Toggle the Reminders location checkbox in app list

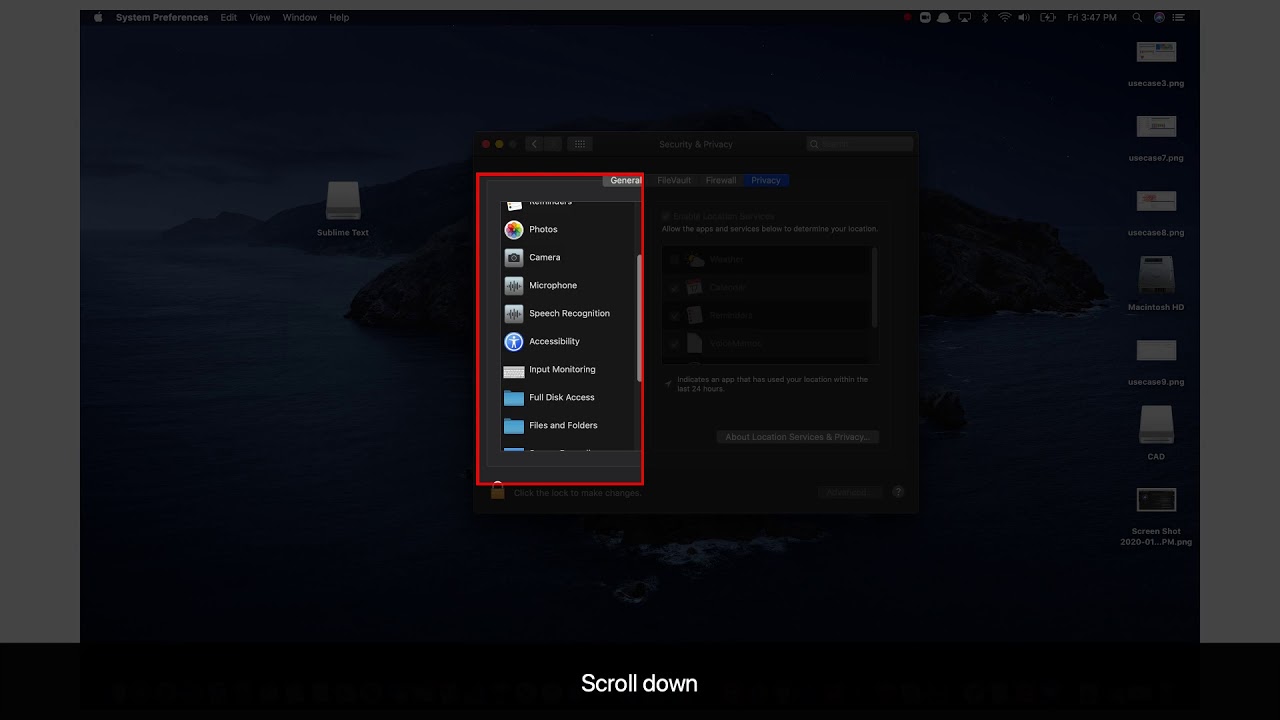click(x=675, y=316)
